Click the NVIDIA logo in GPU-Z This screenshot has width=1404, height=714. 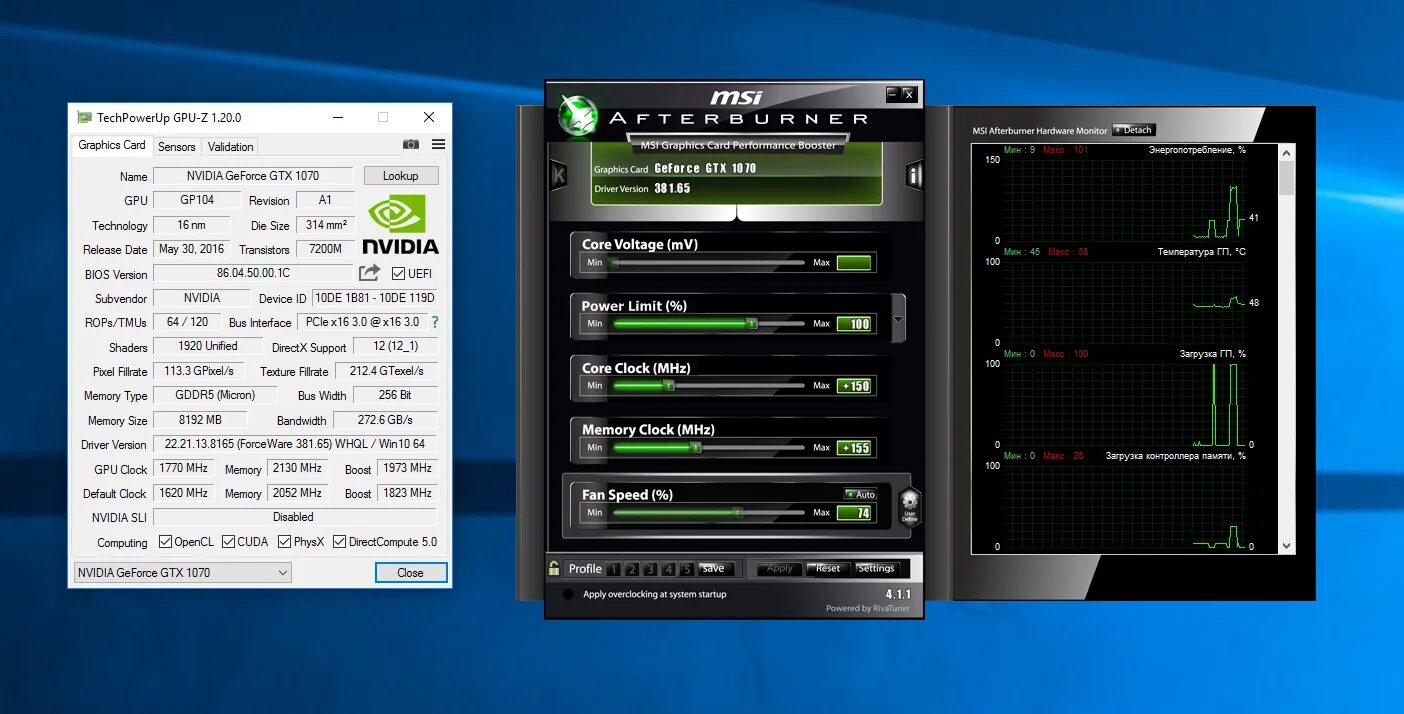click(x=400, y=224)
